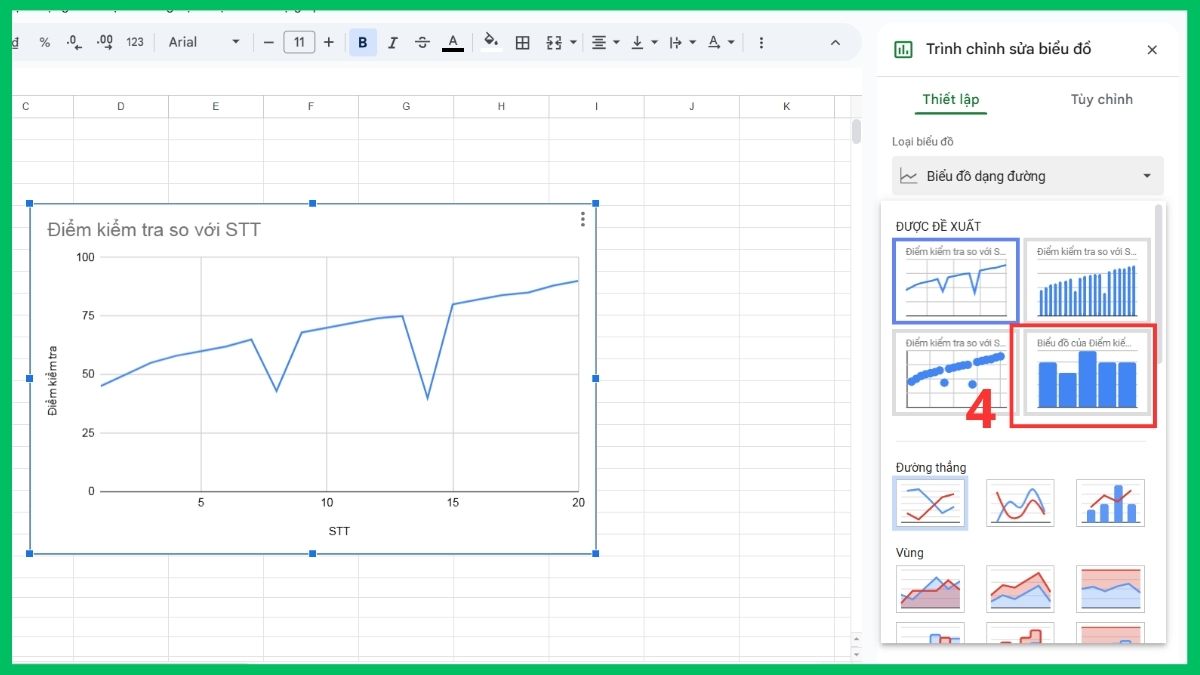Select the Đường thẳng first line chart style
1200x675 pixels.
[929, 503]
